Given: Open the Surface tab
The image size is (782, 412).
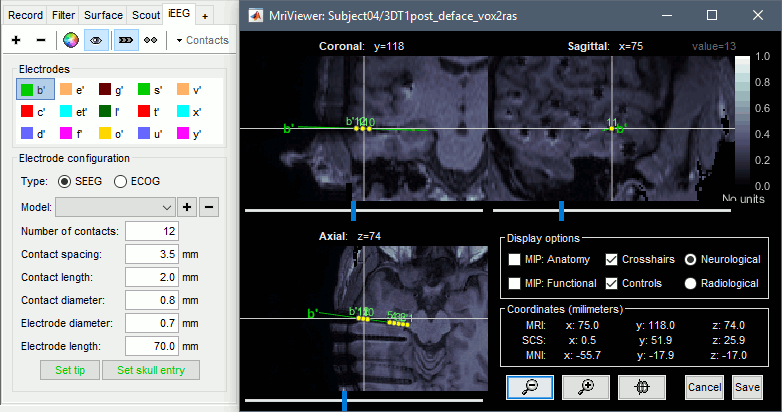Looking at the screenshot, I should (x=102, y=15).
